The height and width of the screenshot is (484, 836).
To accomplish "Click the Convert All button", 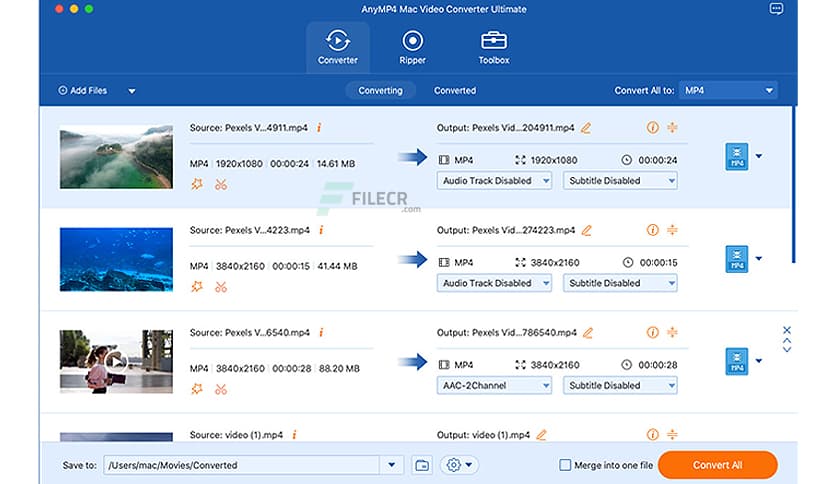I will click(x=717, y=465).
